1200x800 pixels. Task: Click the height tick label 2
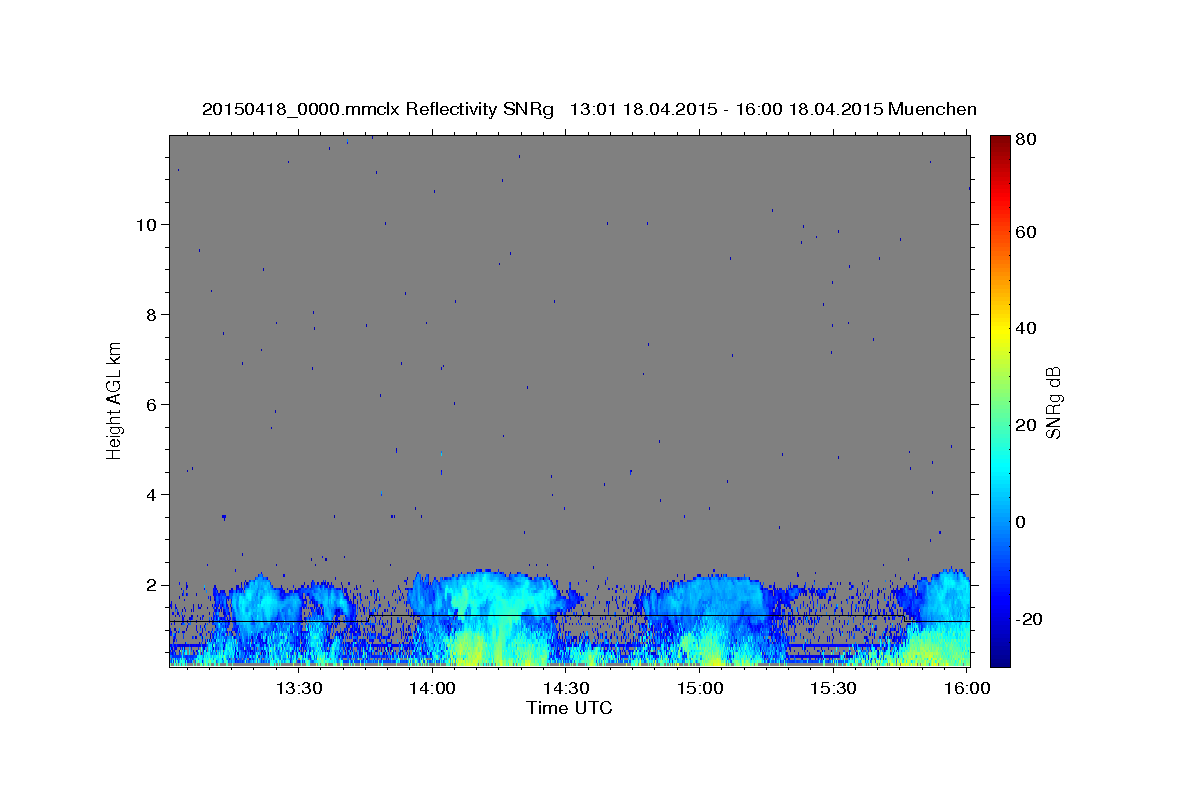(151, 584)
